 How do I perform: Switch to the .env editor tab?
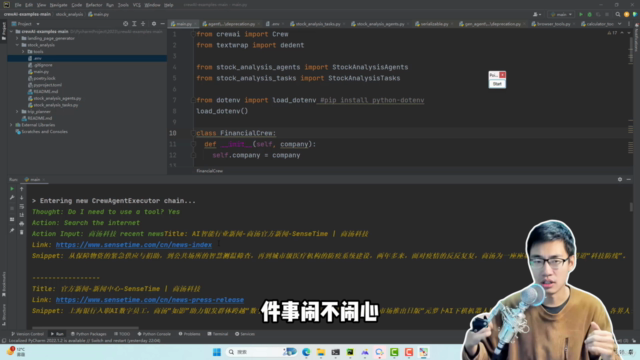(x=273, y=24)
